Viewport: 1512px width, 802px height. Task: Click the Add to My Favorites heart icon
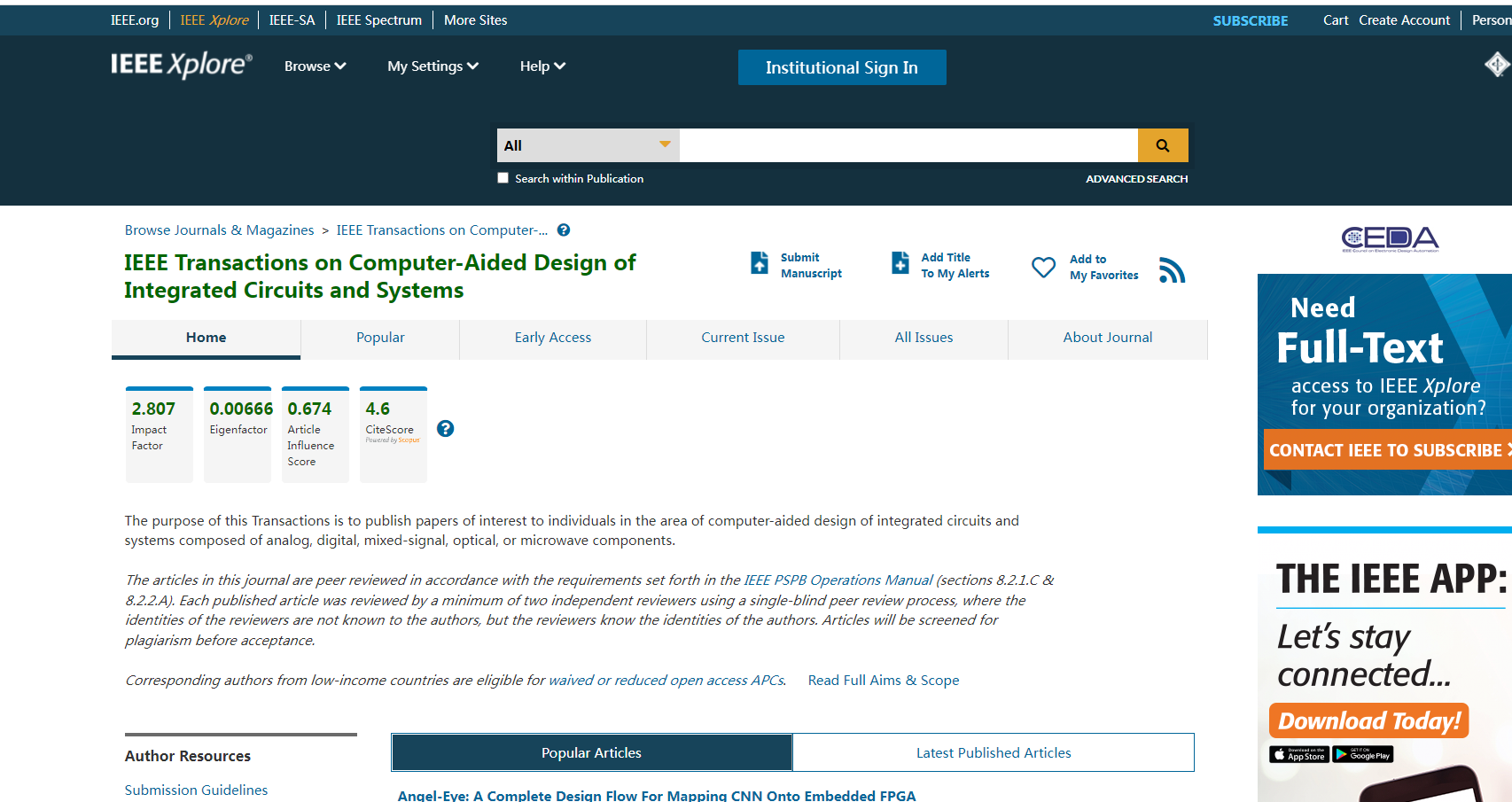(1044, 267)
